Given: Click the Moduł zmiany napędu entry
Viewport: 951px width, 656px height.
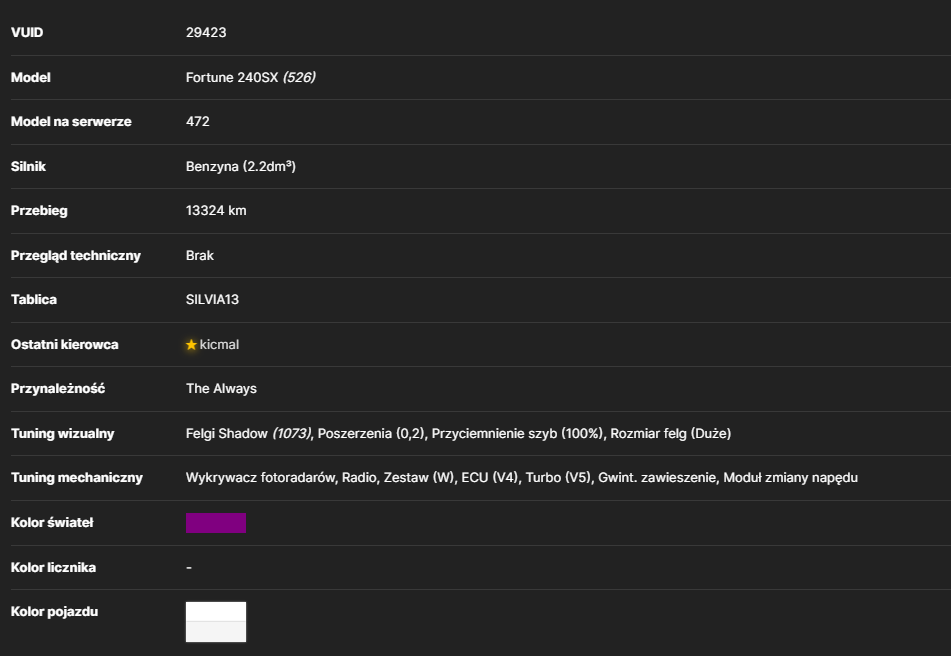Looking at the screenshot, I should tap(790, 478).
